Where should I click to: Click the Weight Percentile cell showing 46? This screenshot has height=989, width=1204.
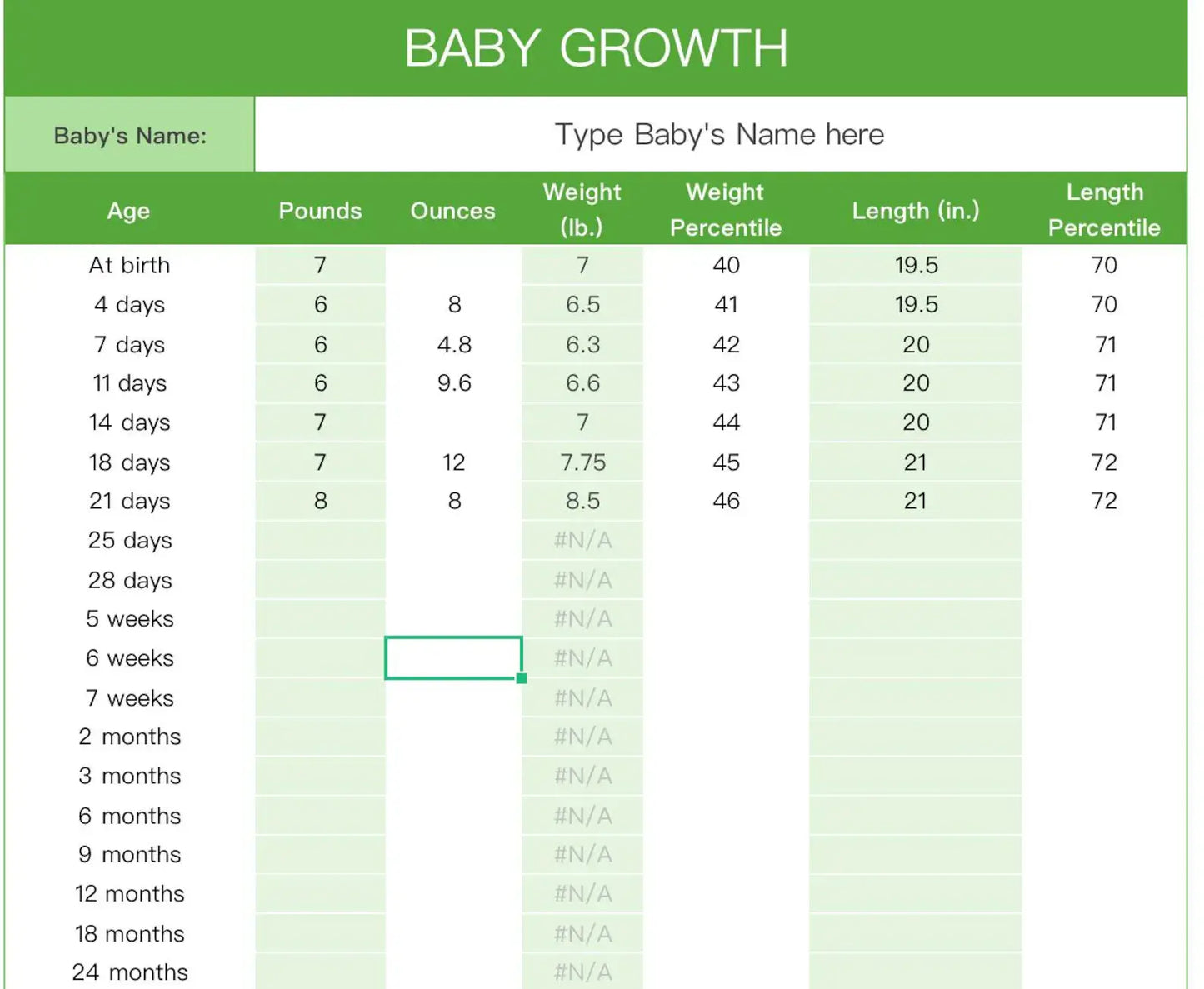[726, 501]
